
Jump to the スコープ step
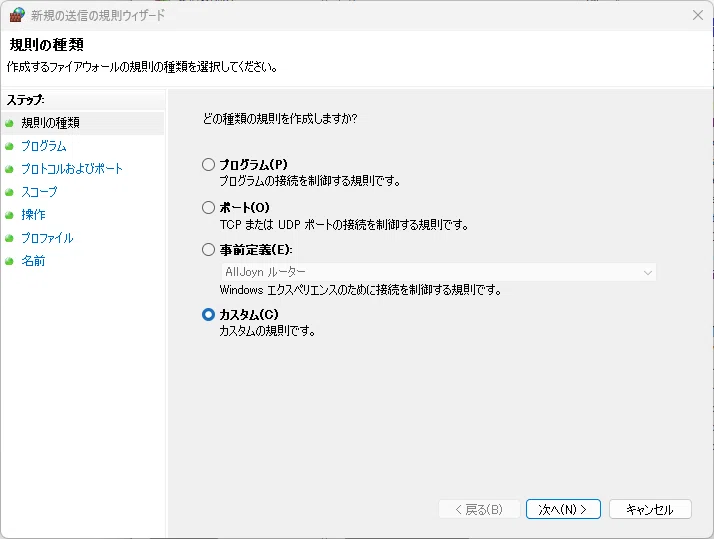(39, 192)
